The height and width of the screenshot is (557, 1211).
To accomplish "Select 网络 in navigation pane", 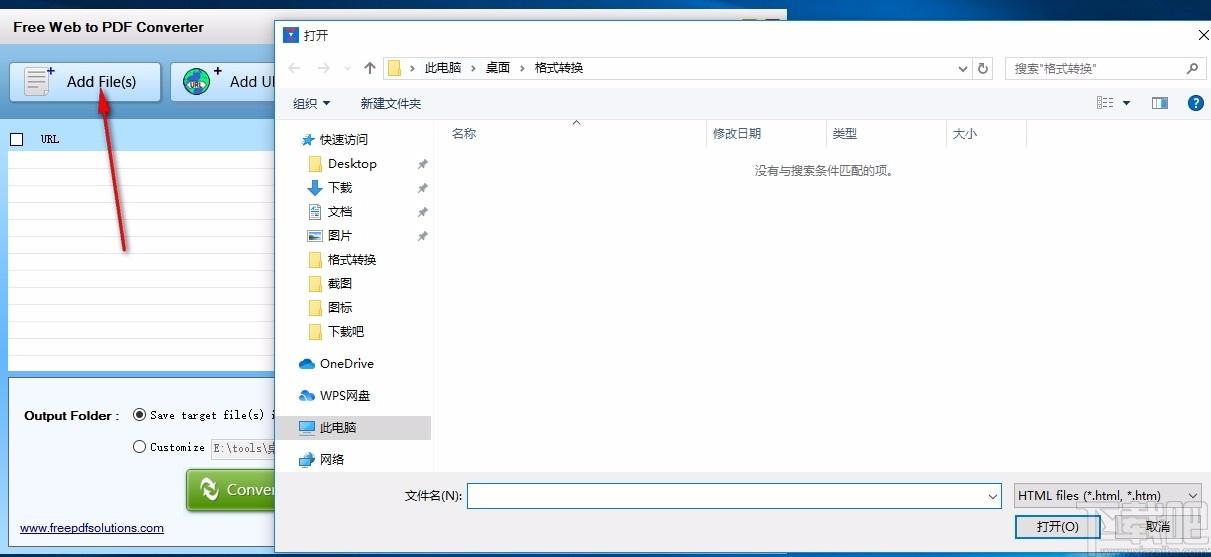I will (332, 460).
